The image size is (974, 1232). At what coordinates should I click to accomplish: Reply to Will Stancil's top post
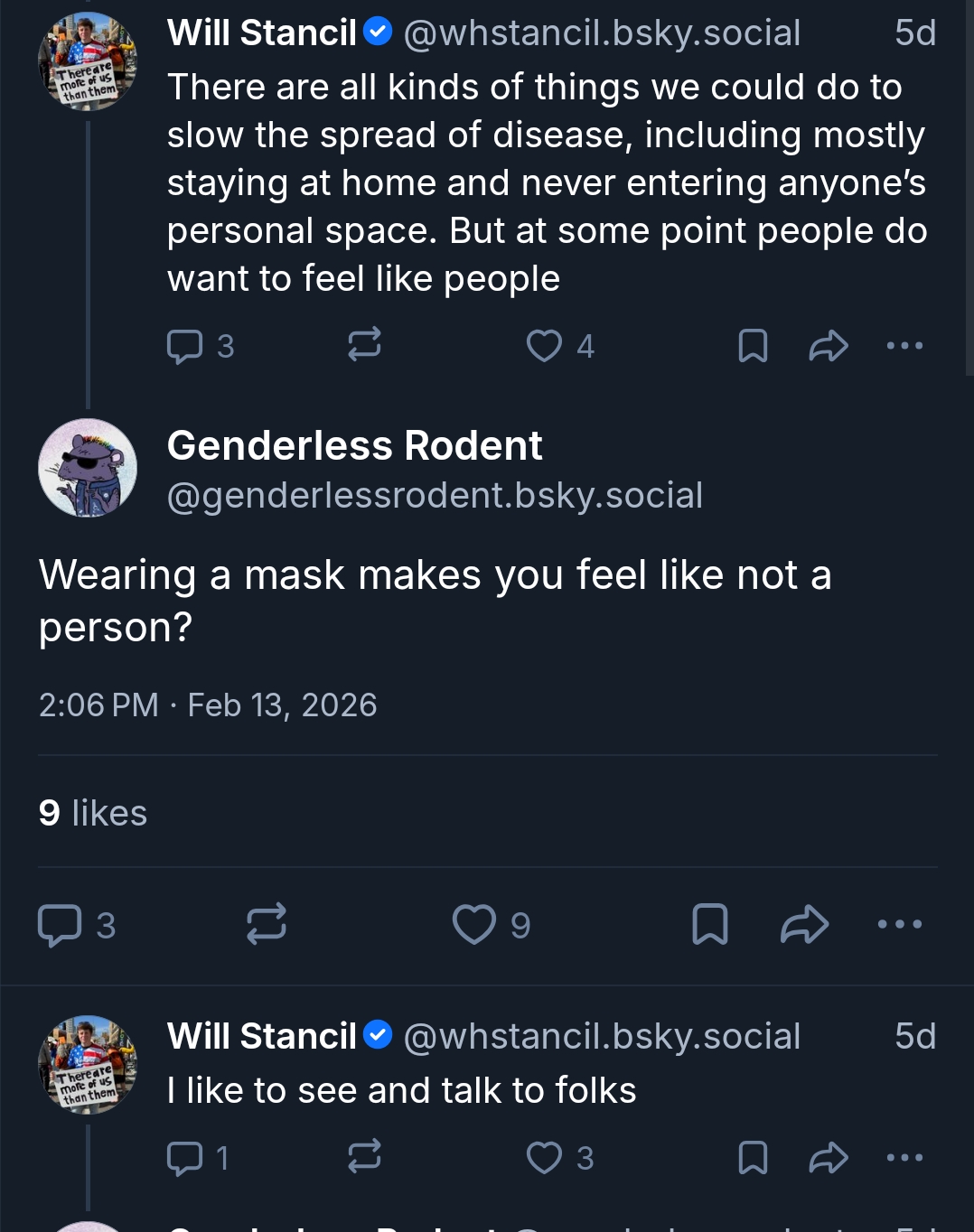pos(185,346)
